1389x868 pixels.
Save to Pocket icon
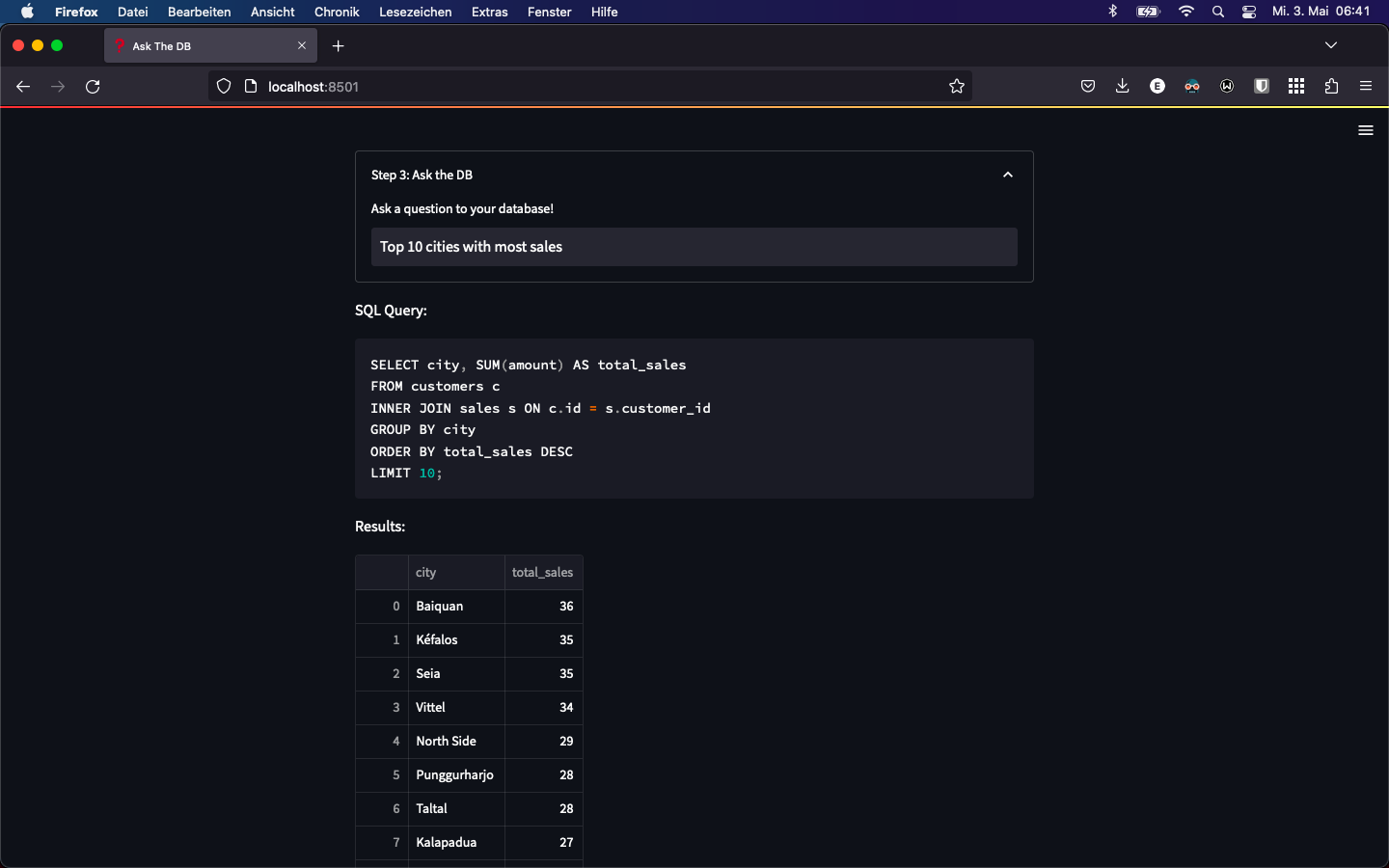(x=1088, y=87)
